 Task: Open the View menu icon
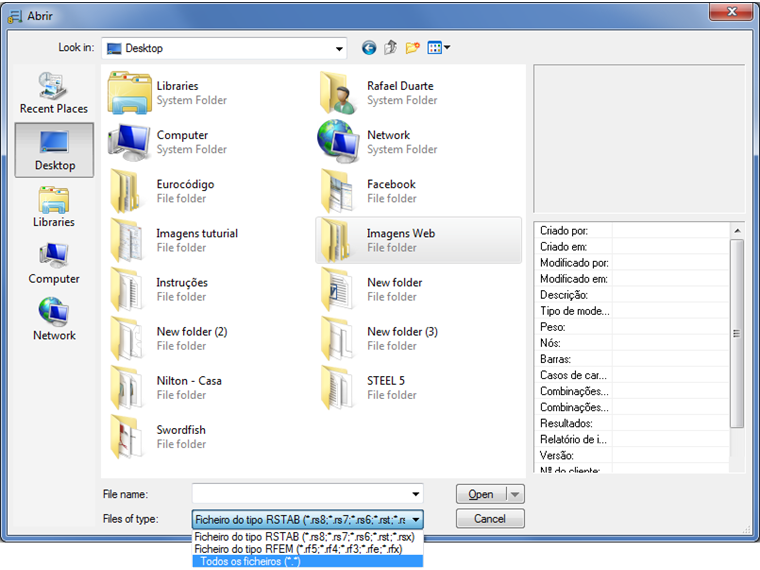coord(439,48)
